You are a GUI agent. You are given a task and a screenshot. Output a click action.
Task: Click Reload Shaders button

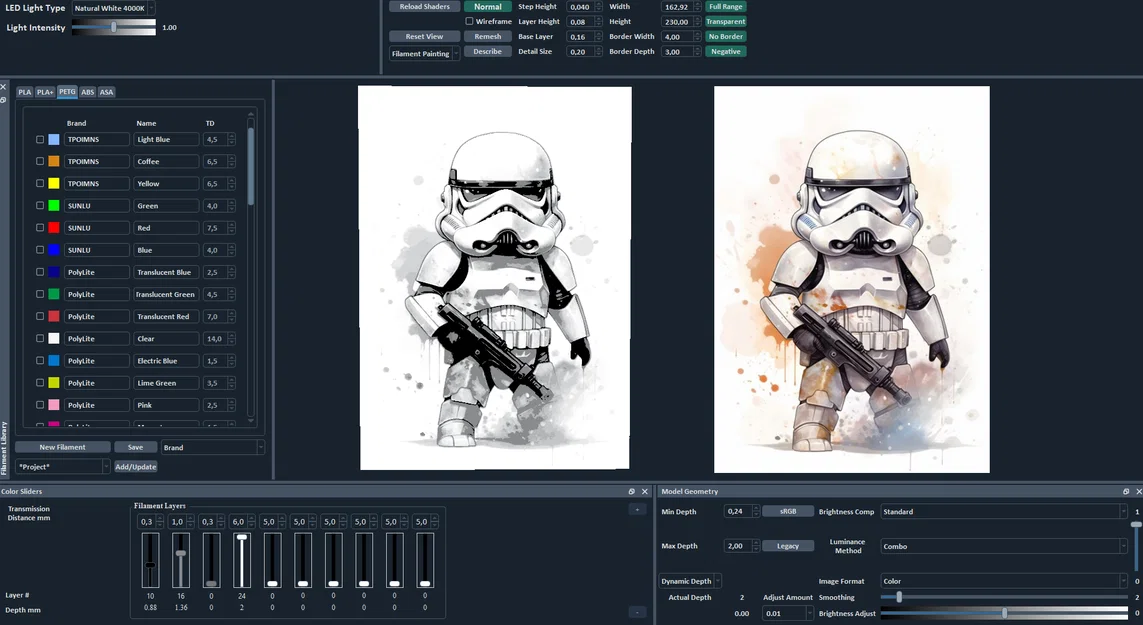pos(424,7)
